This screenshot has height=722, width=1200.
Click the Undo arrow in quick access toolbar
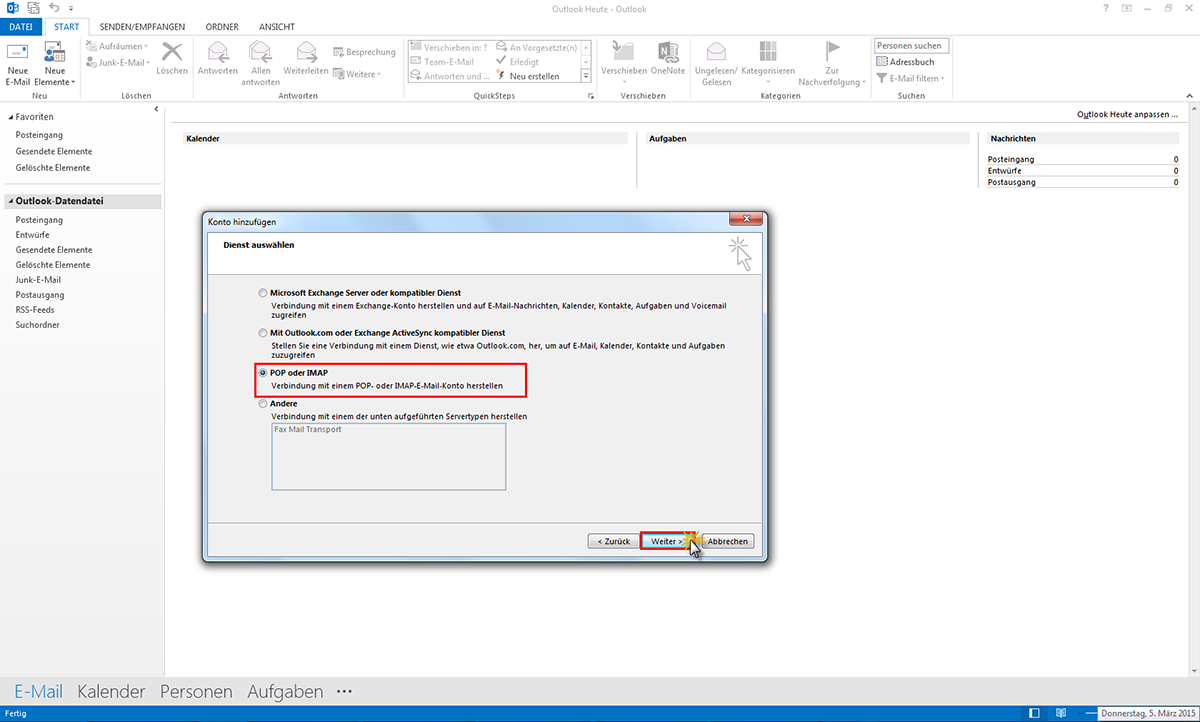54,8
